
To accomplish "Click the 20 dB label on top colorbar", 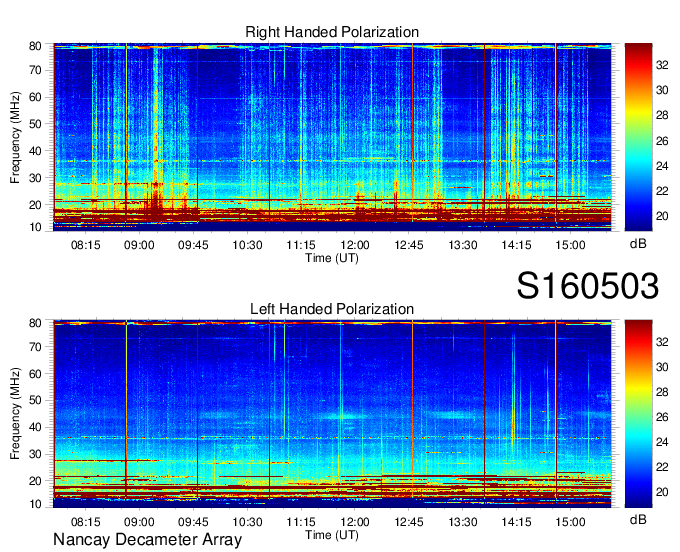I will pyautogui.click(x=662, y=216).
